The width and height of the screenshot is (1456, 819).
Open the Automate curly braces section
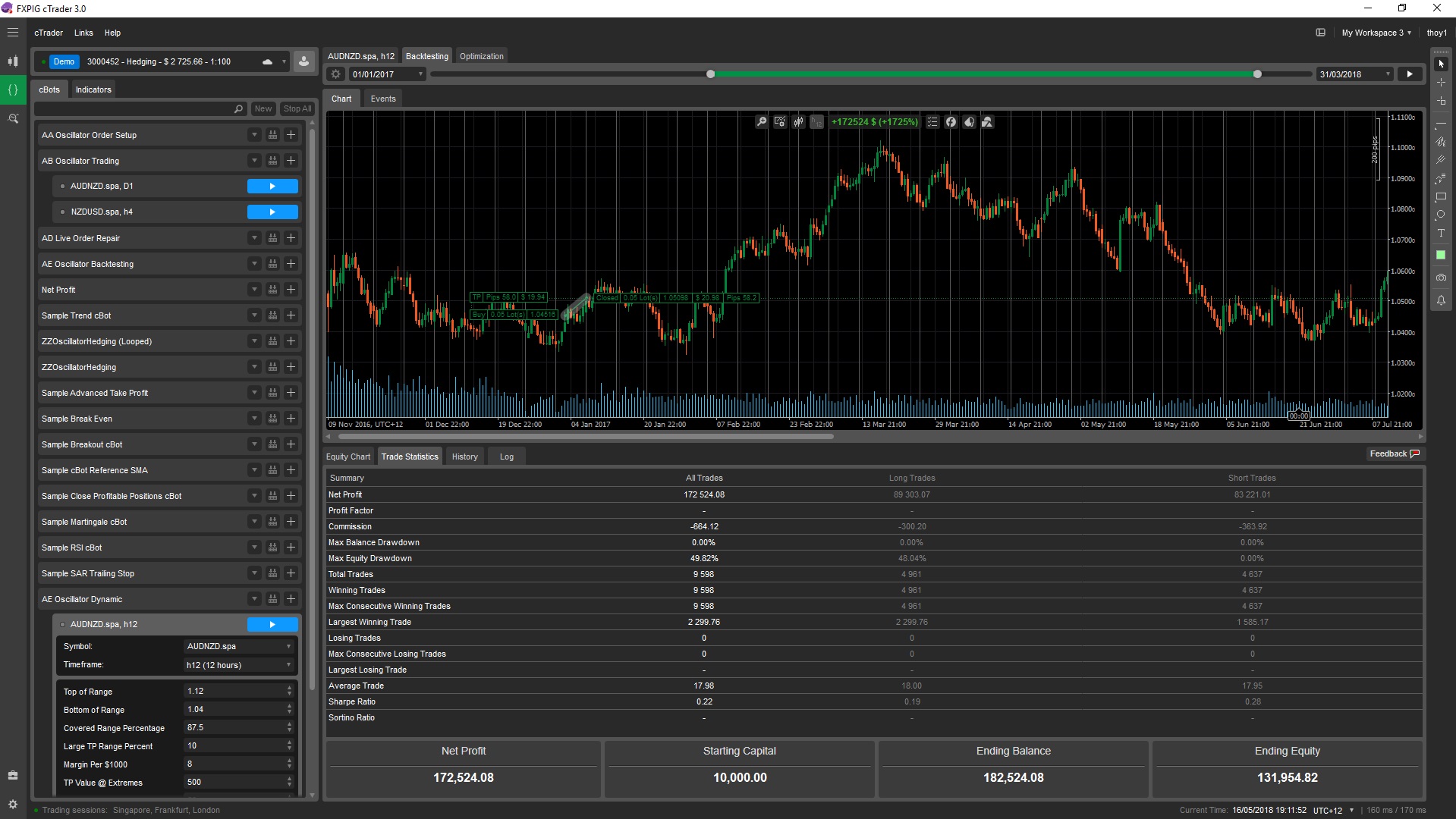[13, 89]
